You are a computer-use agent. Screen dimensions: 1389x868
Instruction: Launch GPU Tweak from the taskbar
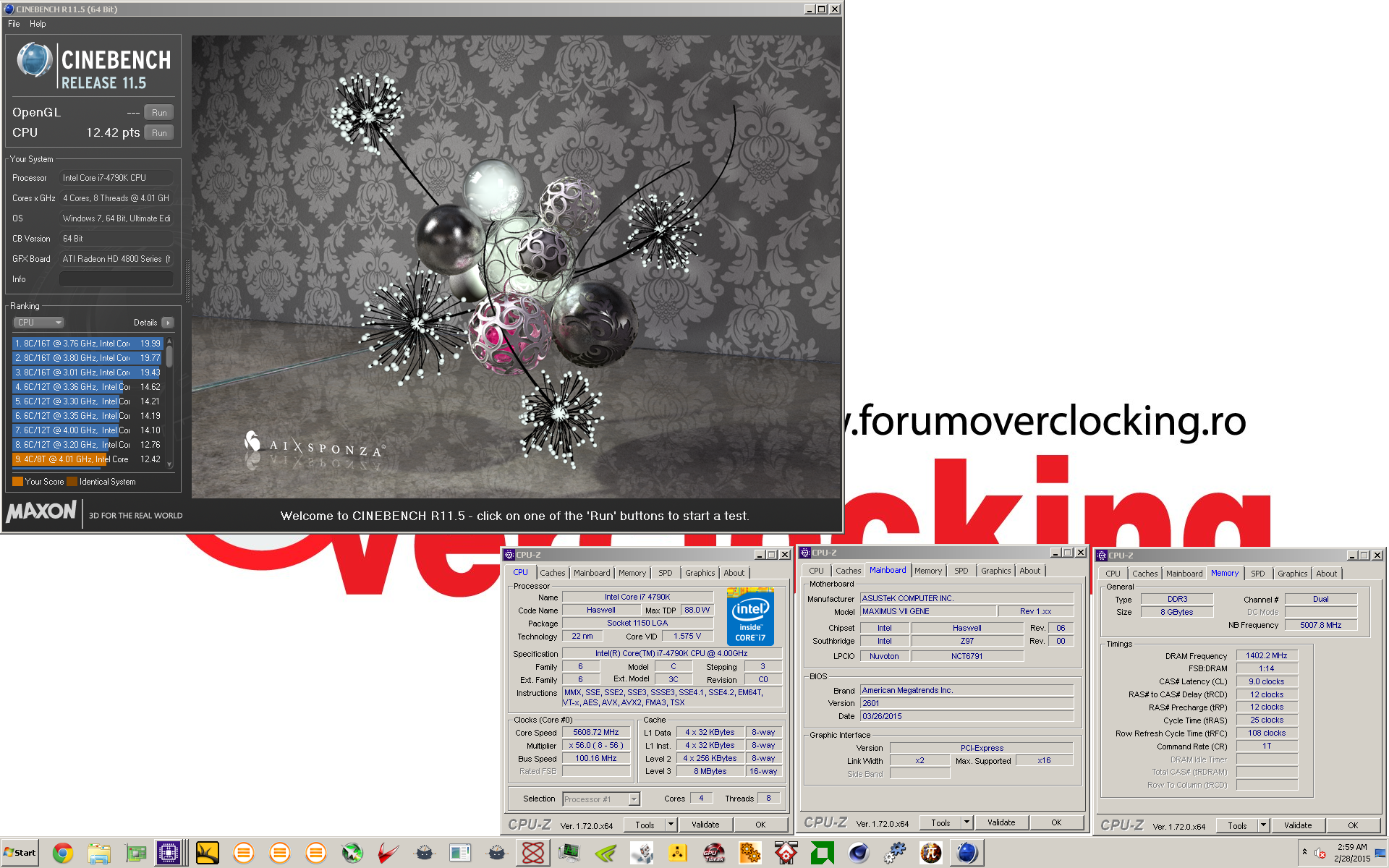coord(714,853)
